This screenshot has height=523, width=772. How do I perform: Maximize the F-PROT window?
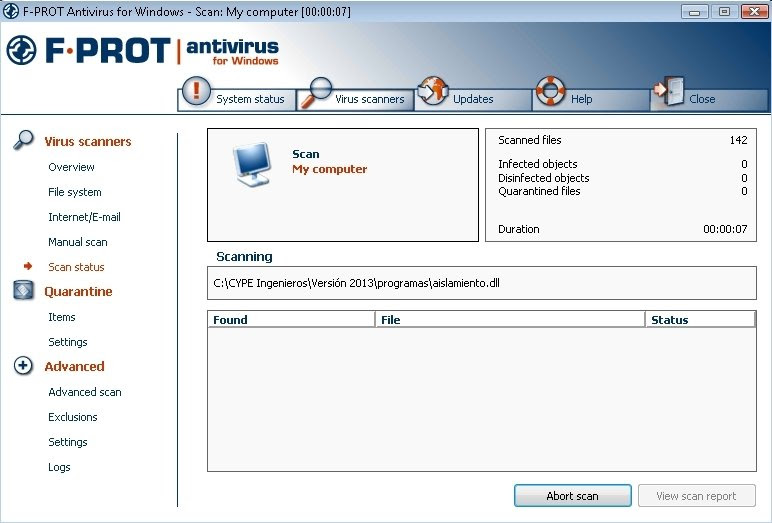click(724, 11)
